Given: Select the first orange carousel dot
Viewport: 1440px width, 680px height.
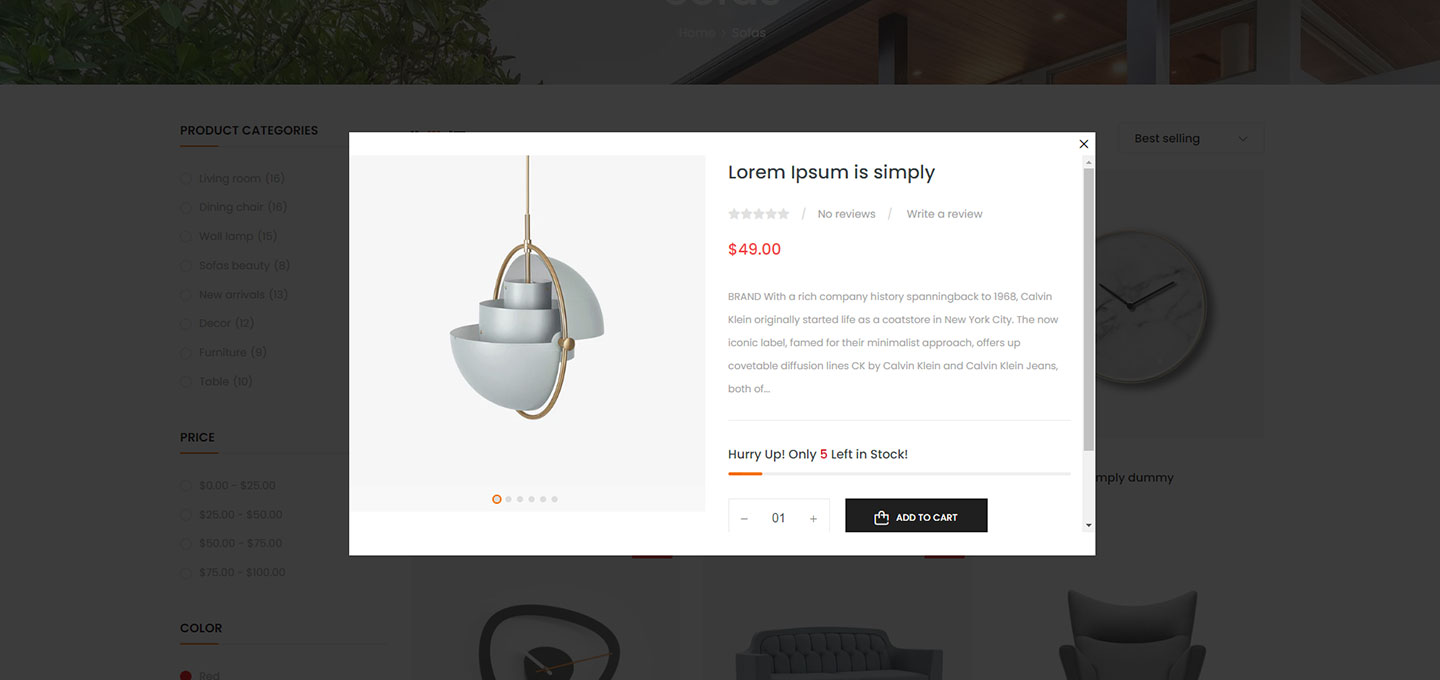Looking at the screenshot, I should [x=497, y=499].
